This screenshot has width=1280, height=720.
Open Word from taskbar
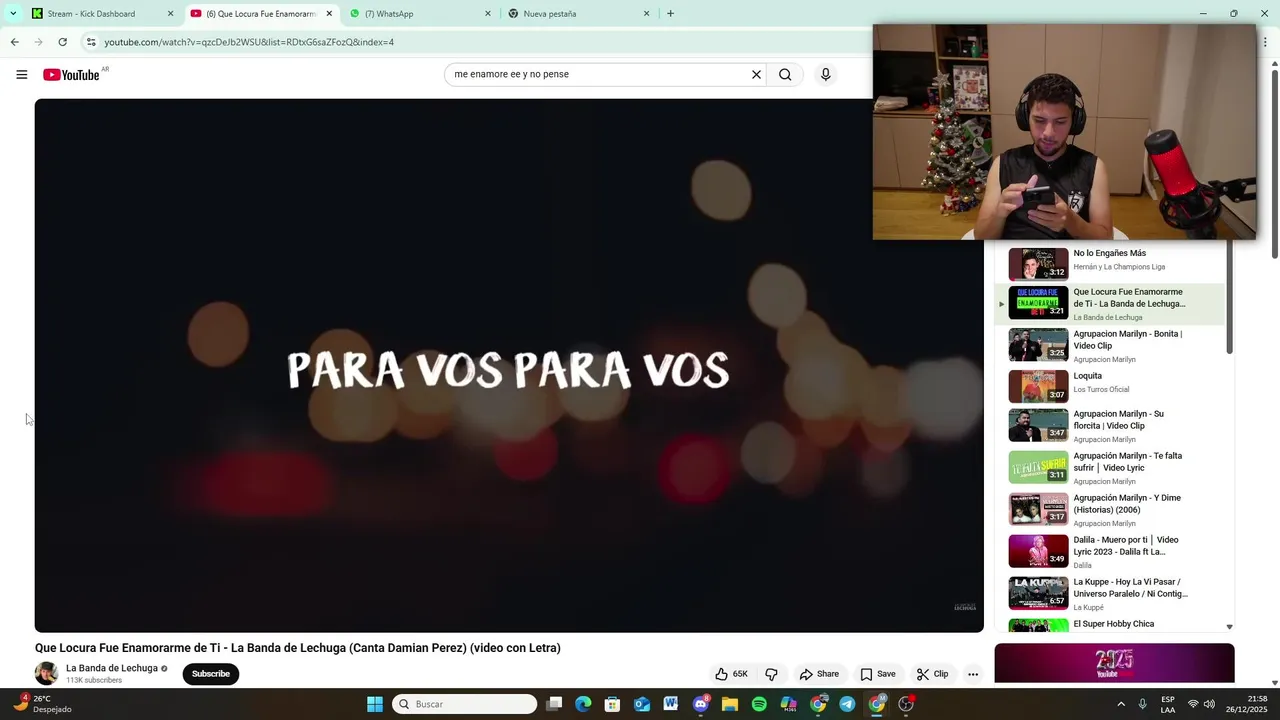671,704
